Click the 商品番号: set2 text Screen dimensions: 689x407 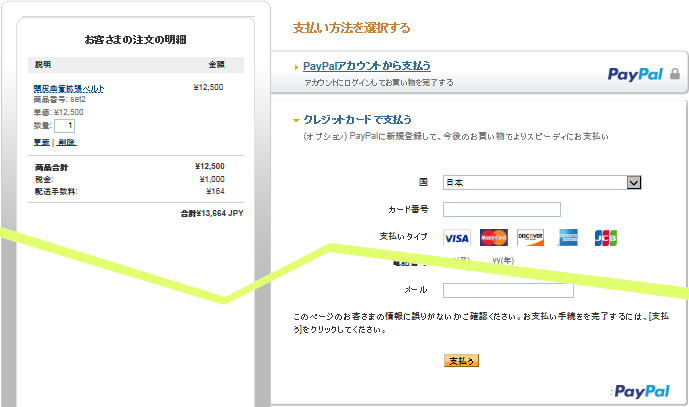point(60,100)
